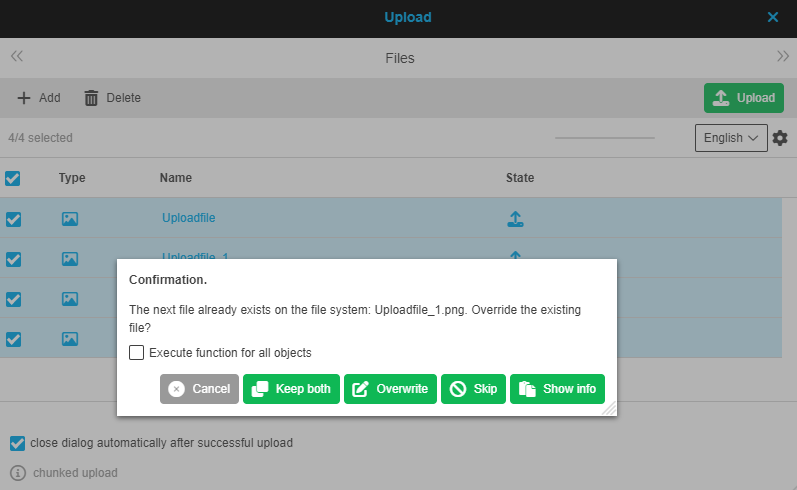Uncheck the Uploadfile_1 row checkbox
This screenshot has width=797, height=490.
13,259
